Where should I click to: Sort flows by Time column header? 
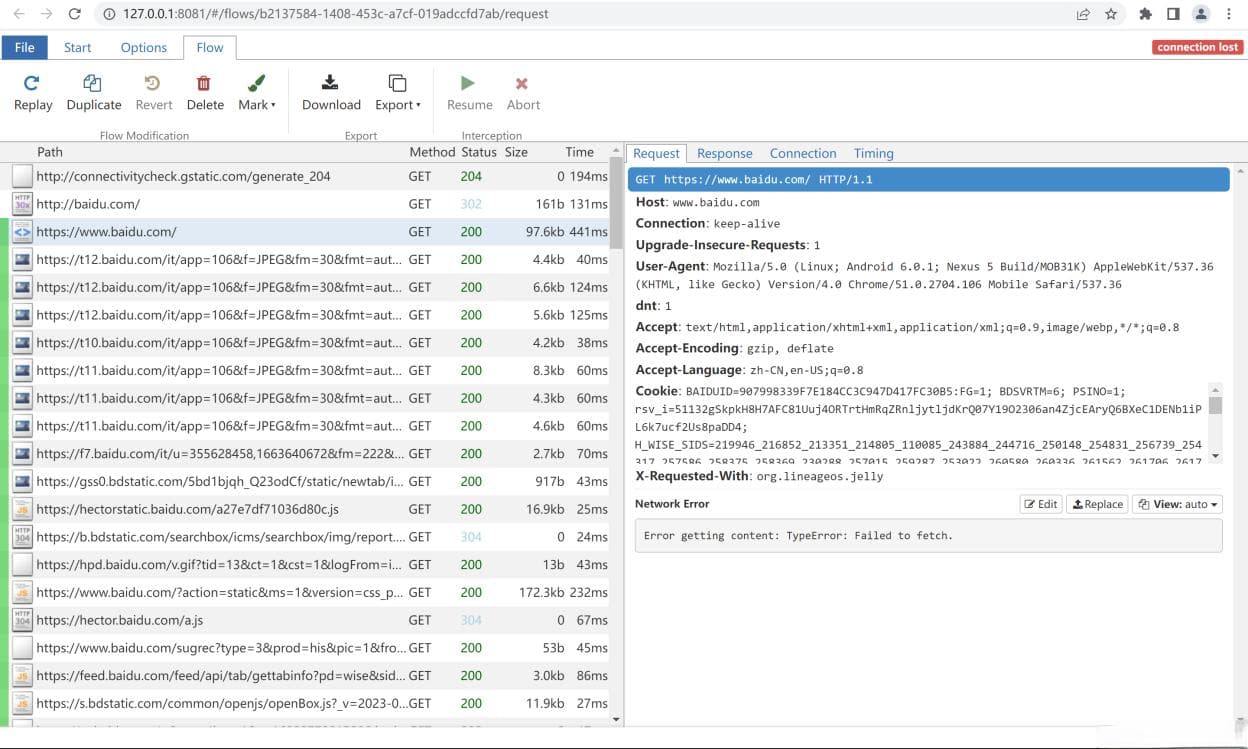[579, 152]
